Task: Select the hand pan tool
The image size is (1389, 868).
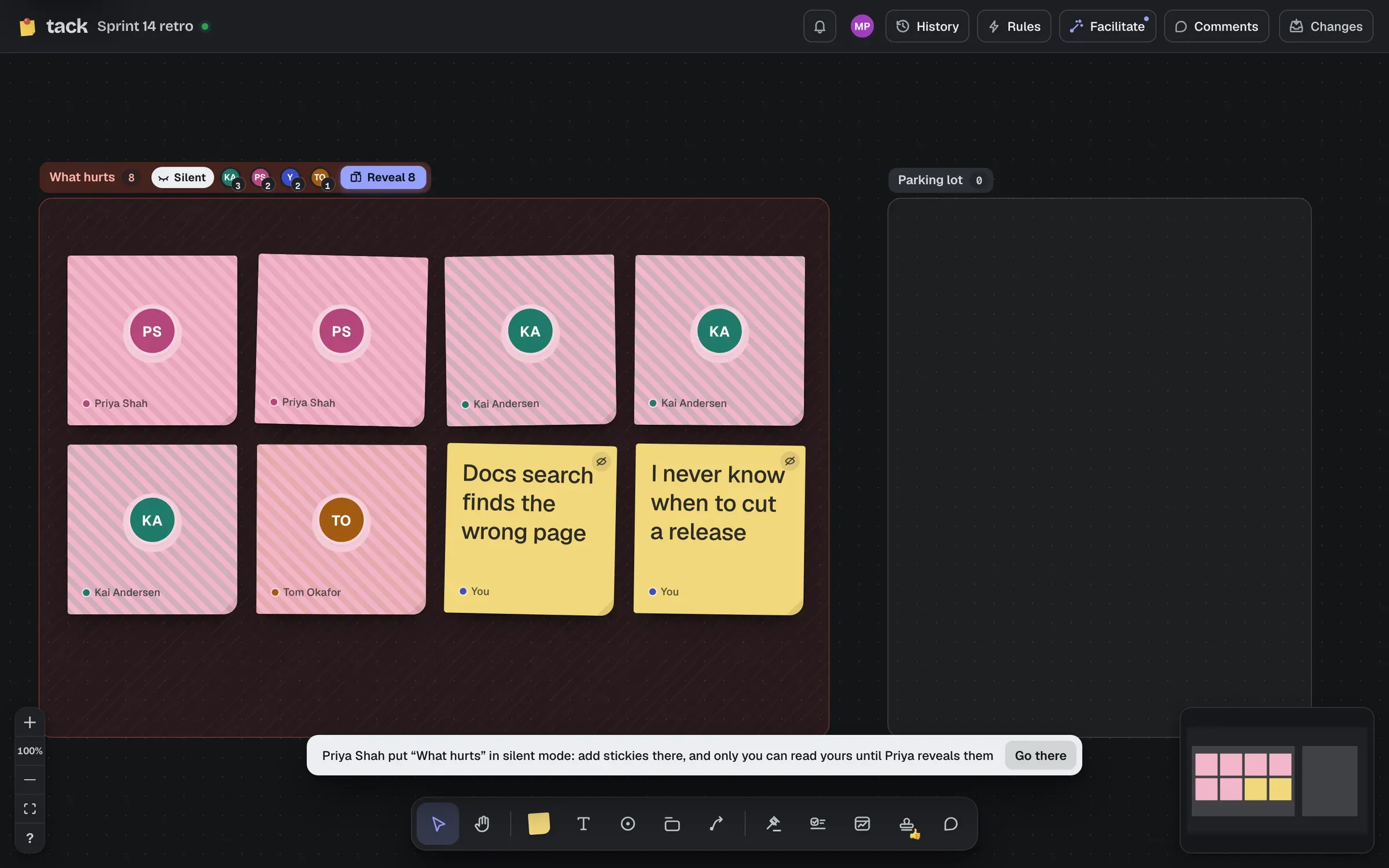Action: point(482,823)
